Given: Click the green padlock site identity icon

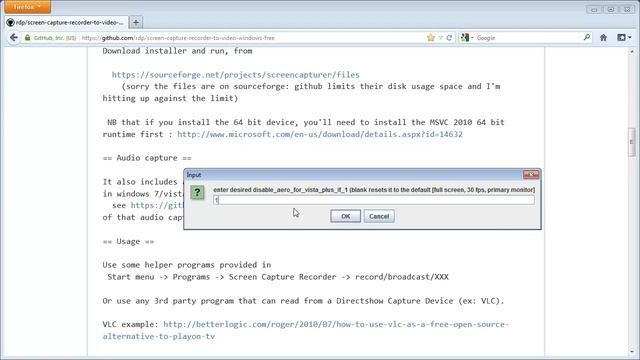Looking at the screenshot, I should pos(27,38).
